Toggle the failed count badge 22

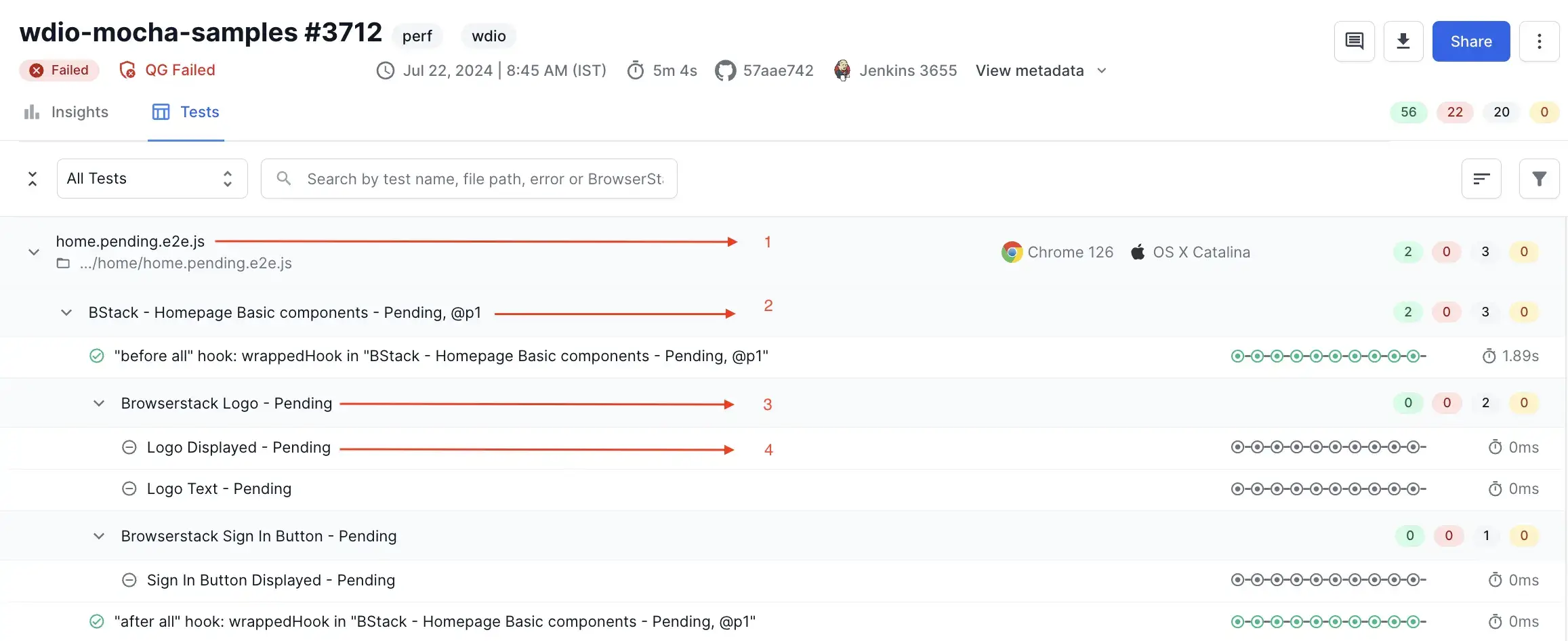[x=1455, y=112]
